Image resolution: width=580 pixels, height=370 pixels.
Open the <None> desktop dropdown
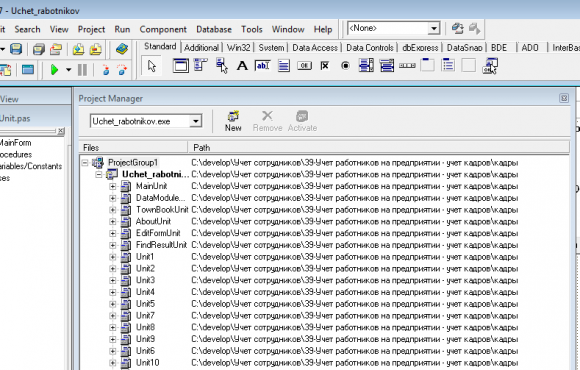(x=434, y=28)
